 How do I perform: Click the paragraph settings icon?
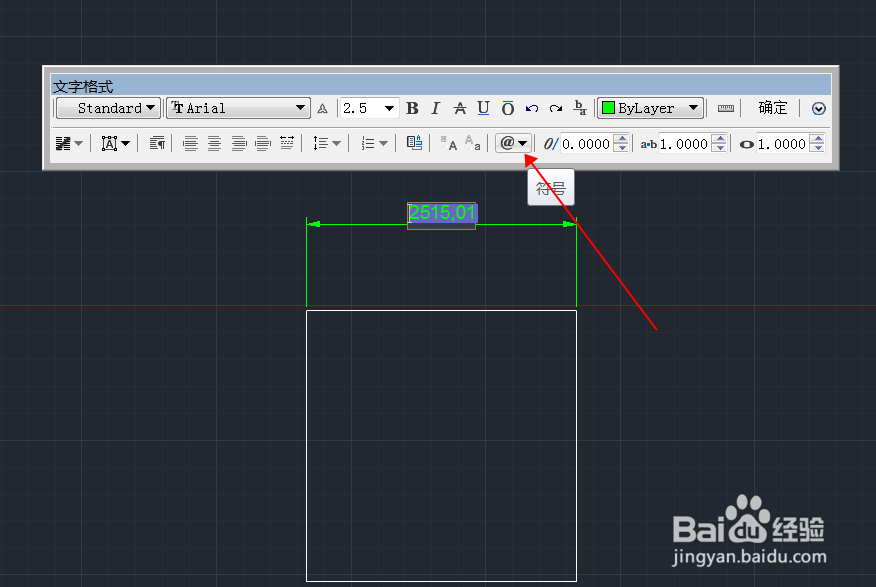coord(157,144)
